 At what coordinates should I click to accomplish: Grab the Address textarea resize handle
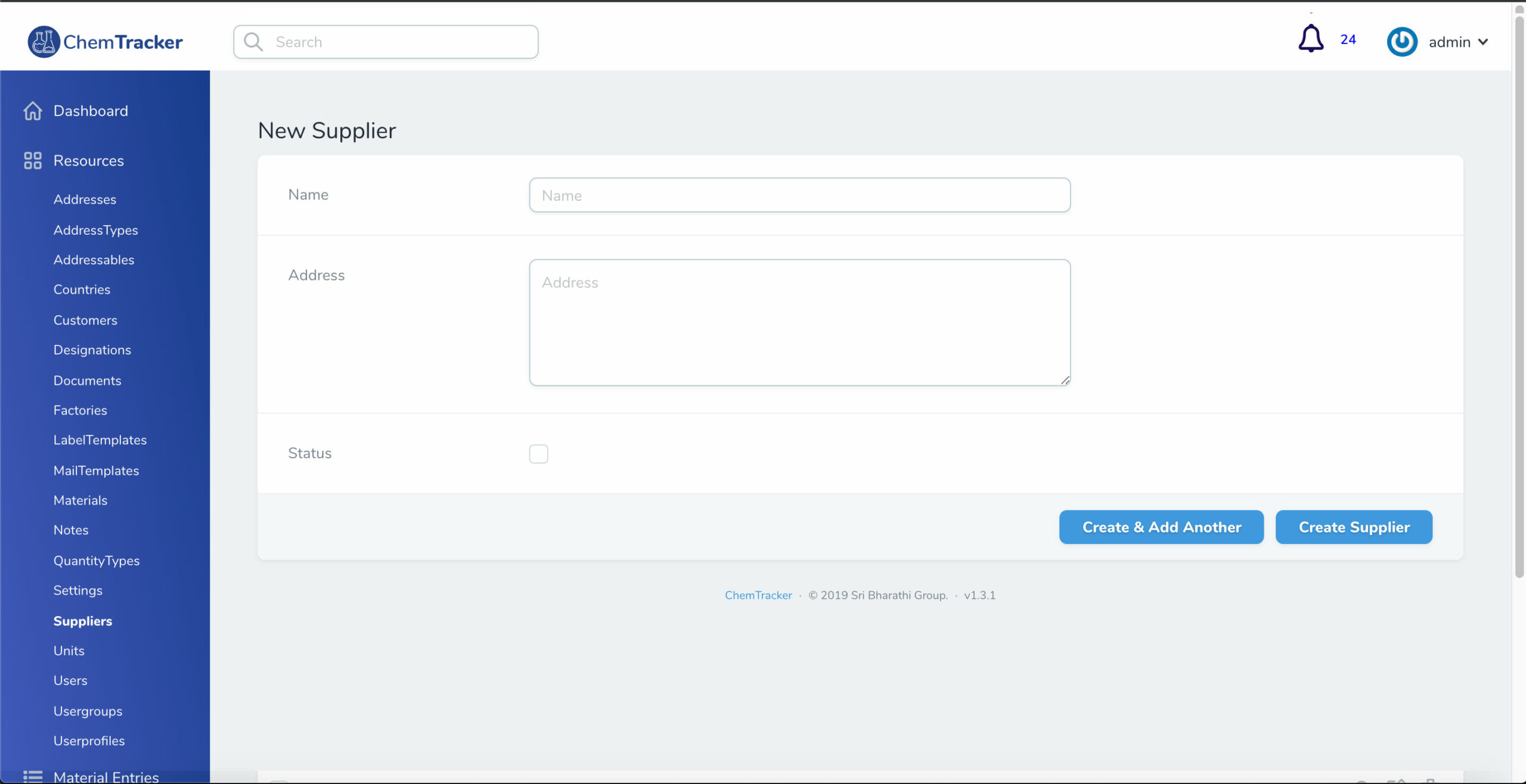1065,380
